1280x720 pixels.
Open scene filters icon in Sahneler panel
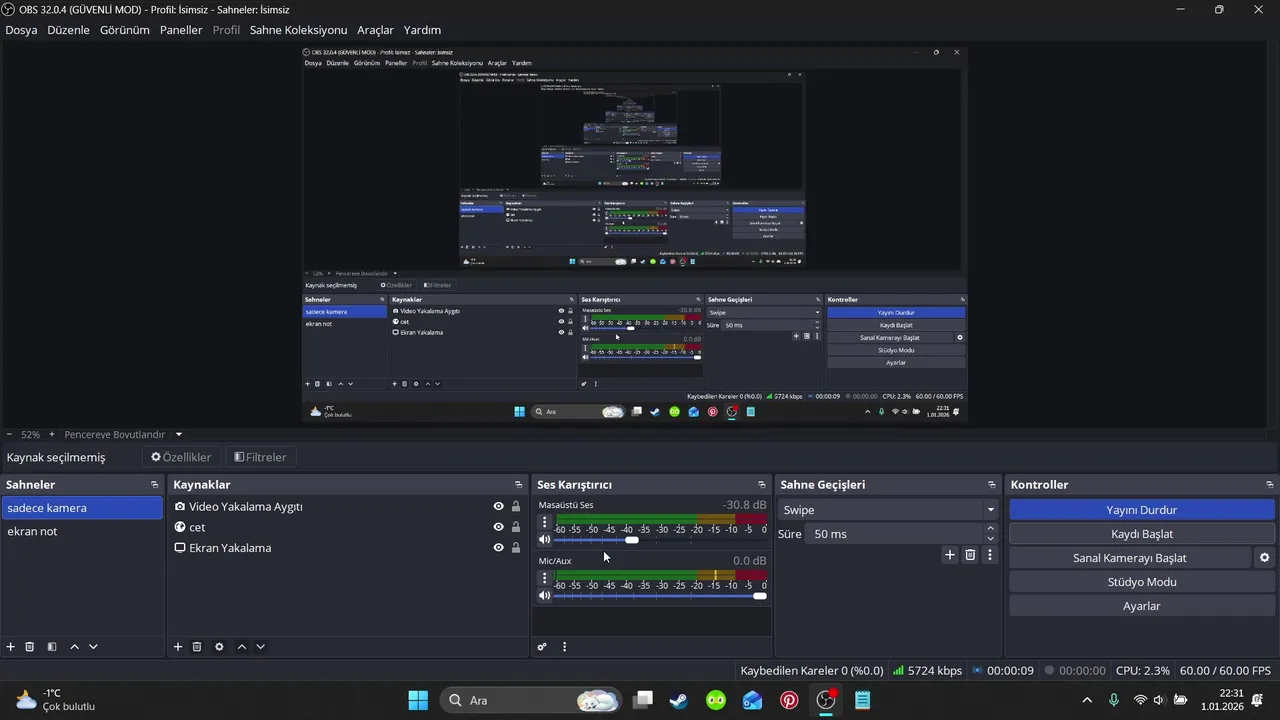click(52, 647)
